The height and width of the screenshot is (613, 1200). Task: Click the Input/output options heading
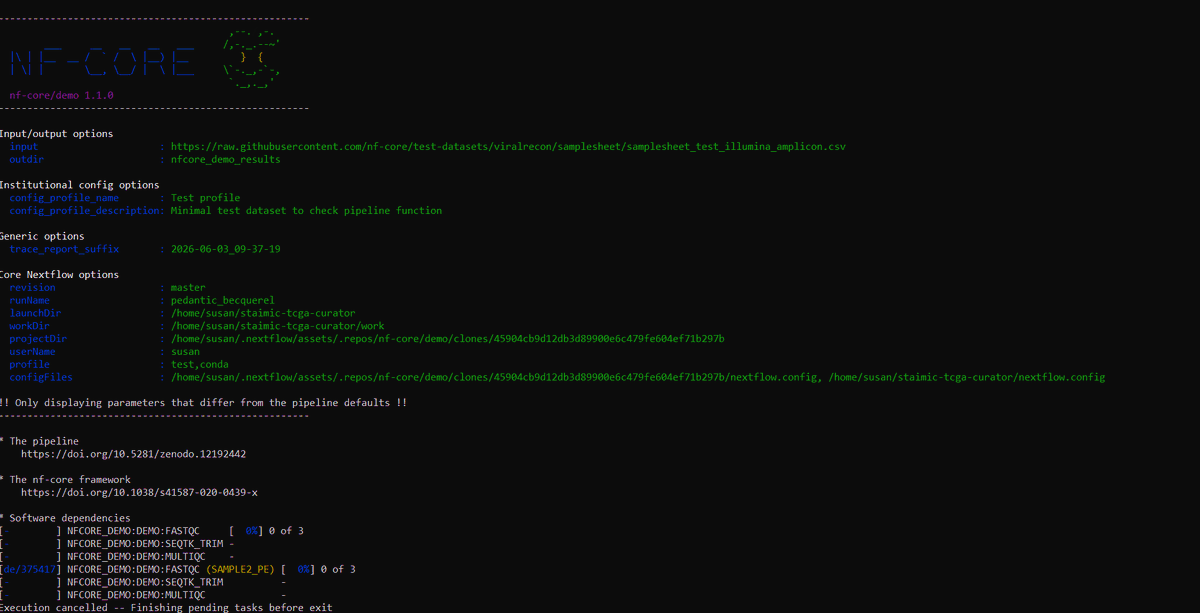tap(57, 133)
